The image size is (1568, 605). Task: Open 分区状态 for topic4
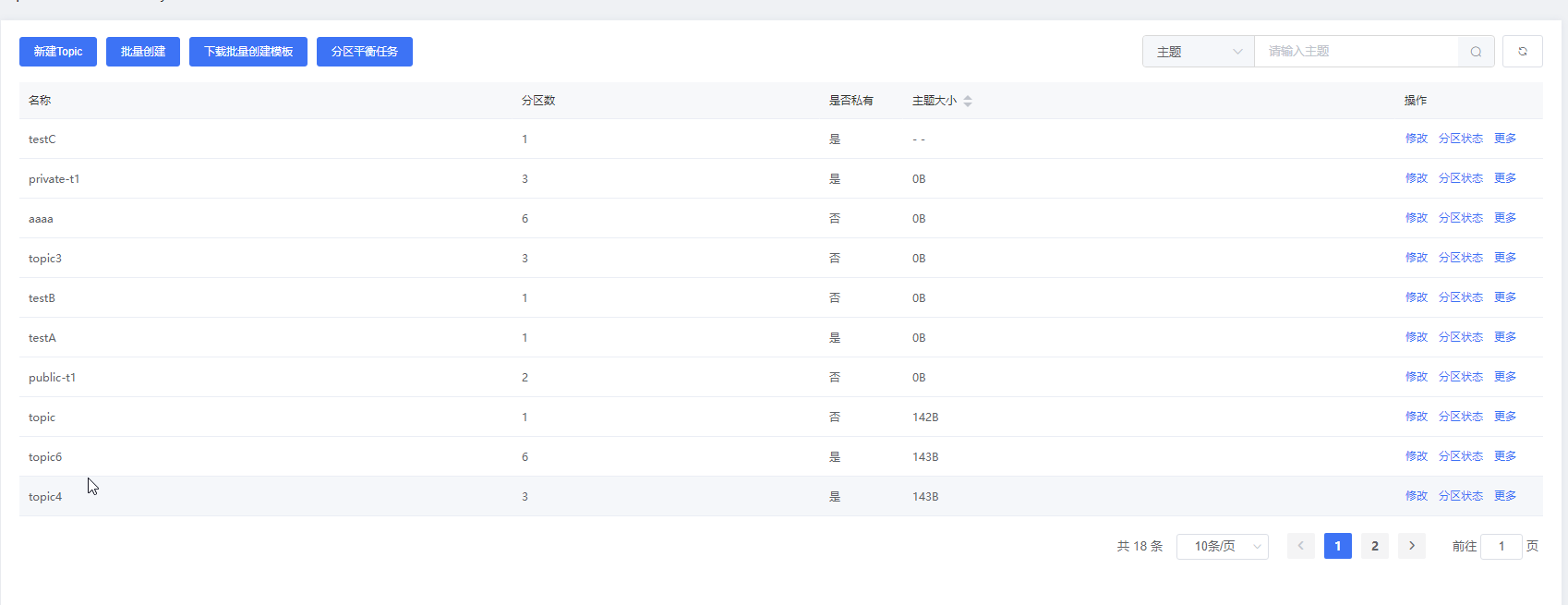tap(1461, 496)
